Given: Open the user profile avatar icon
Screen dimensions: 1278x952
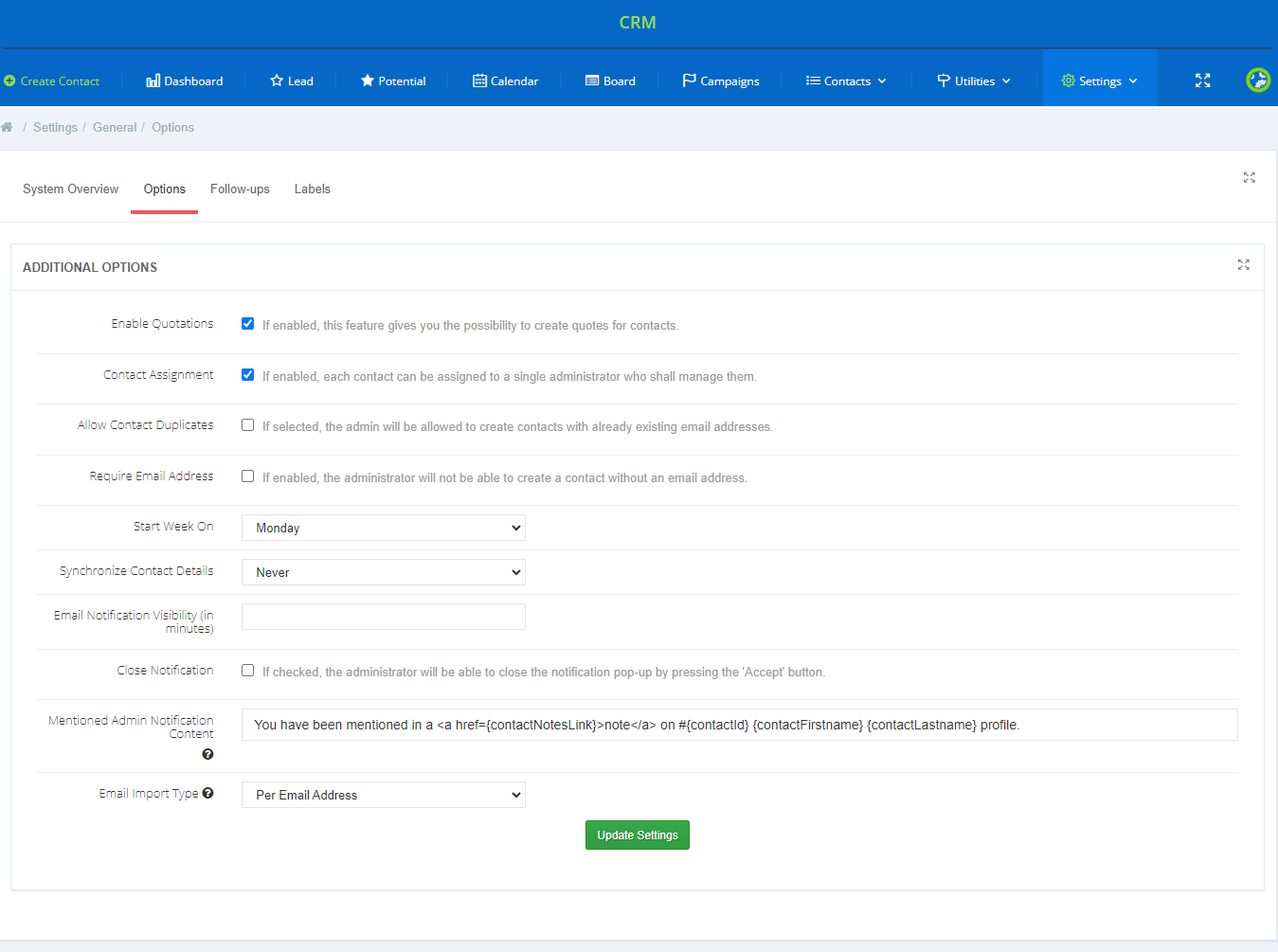Looking at the screenshot, I should pyautogui.click(x=1258, y=81).
